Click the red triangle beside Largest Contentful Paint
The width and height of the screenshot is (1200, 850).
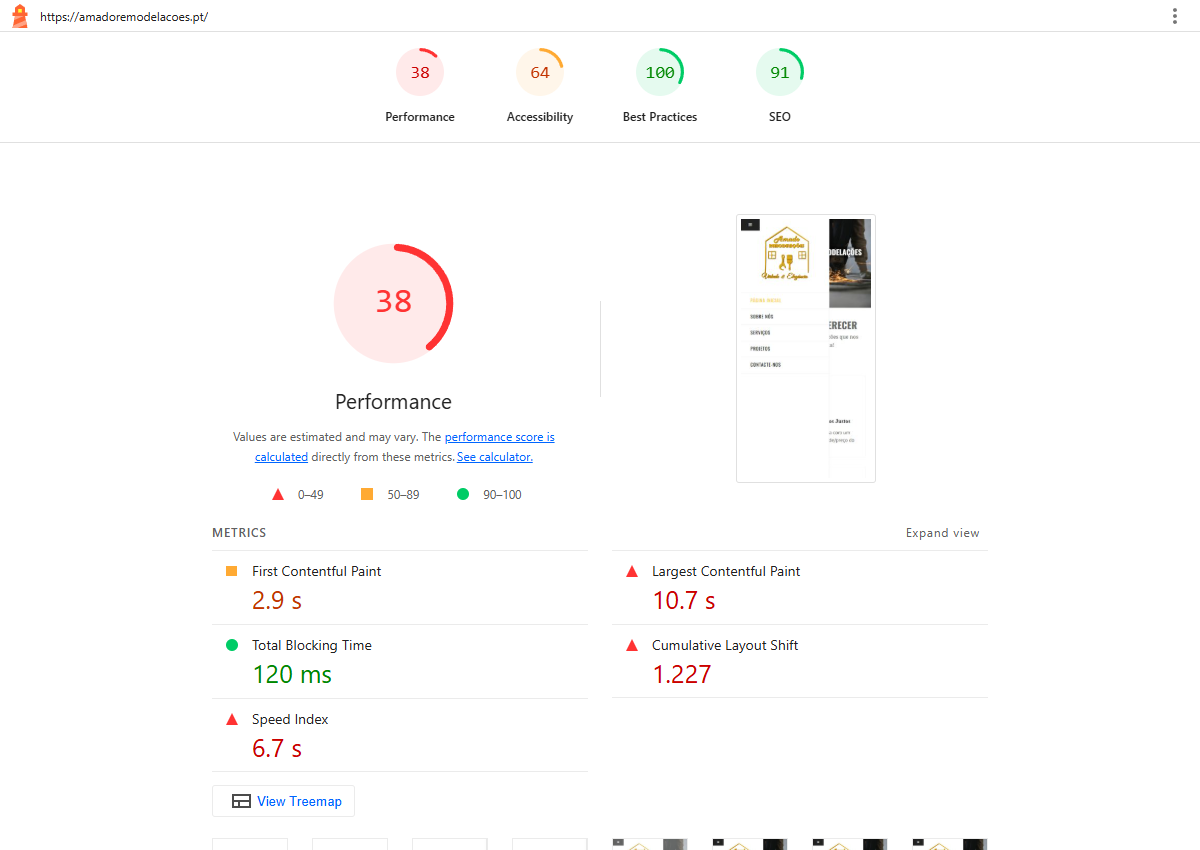click(x=632, y=571)
